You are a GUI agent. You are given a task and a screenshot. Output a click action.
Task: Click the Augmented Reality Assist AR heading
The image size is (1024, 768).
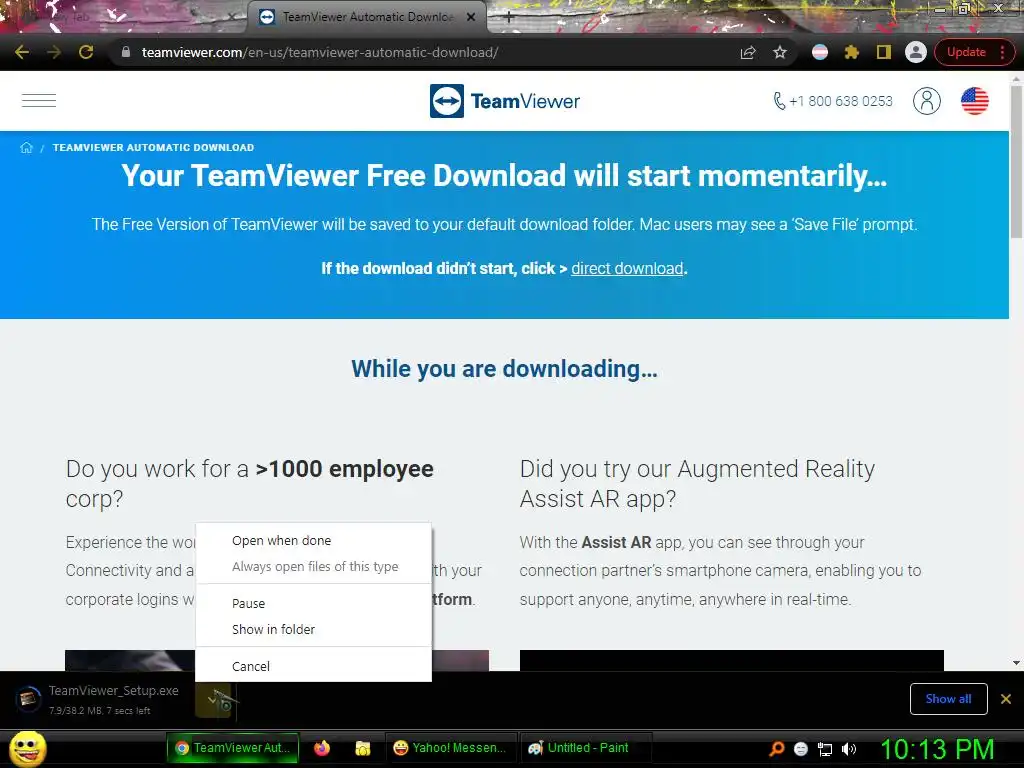click(x=697, y=483)
